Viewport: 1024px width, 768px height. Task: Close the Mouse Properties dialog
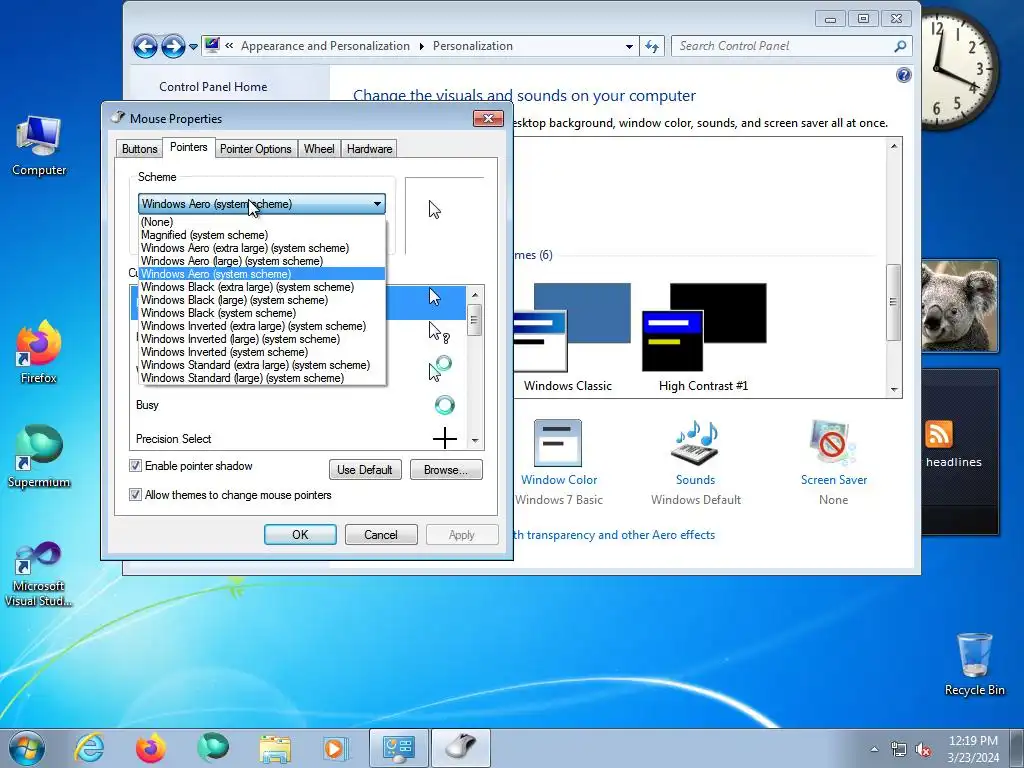488,118
